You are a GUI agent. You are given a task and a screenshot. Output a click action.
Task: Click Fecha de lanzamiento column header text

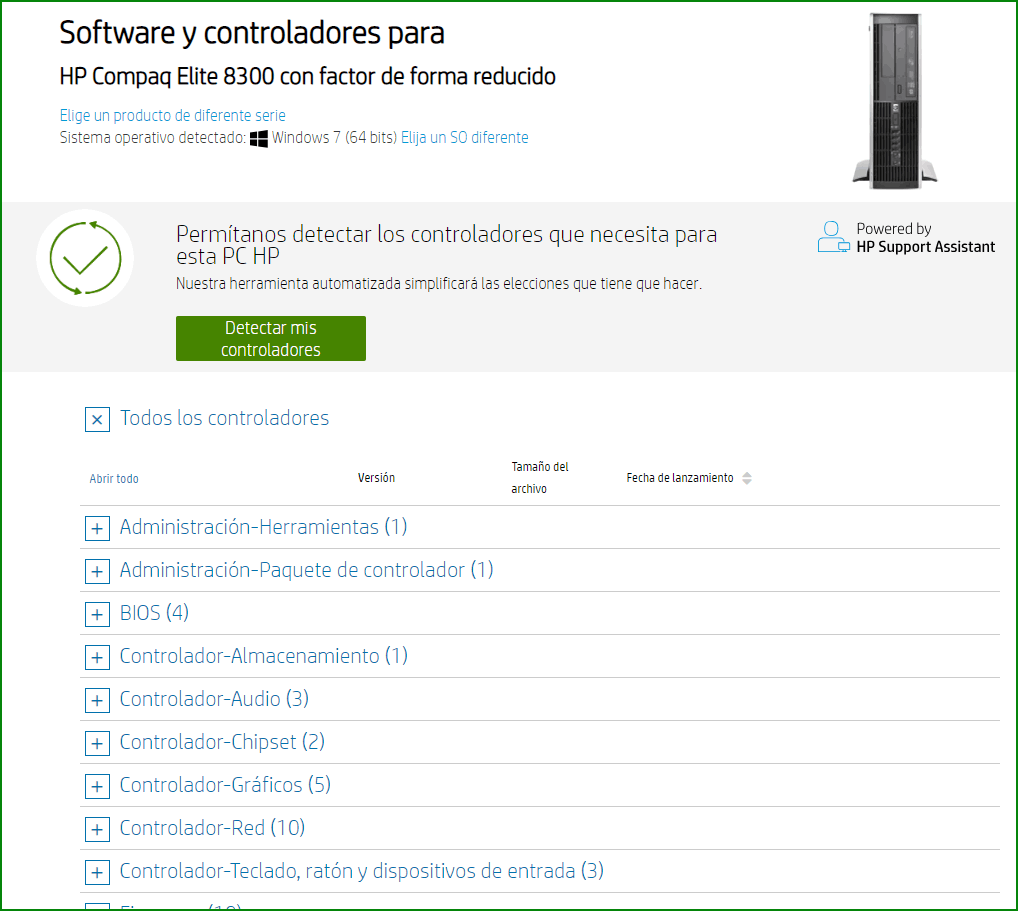pos(680,478)
